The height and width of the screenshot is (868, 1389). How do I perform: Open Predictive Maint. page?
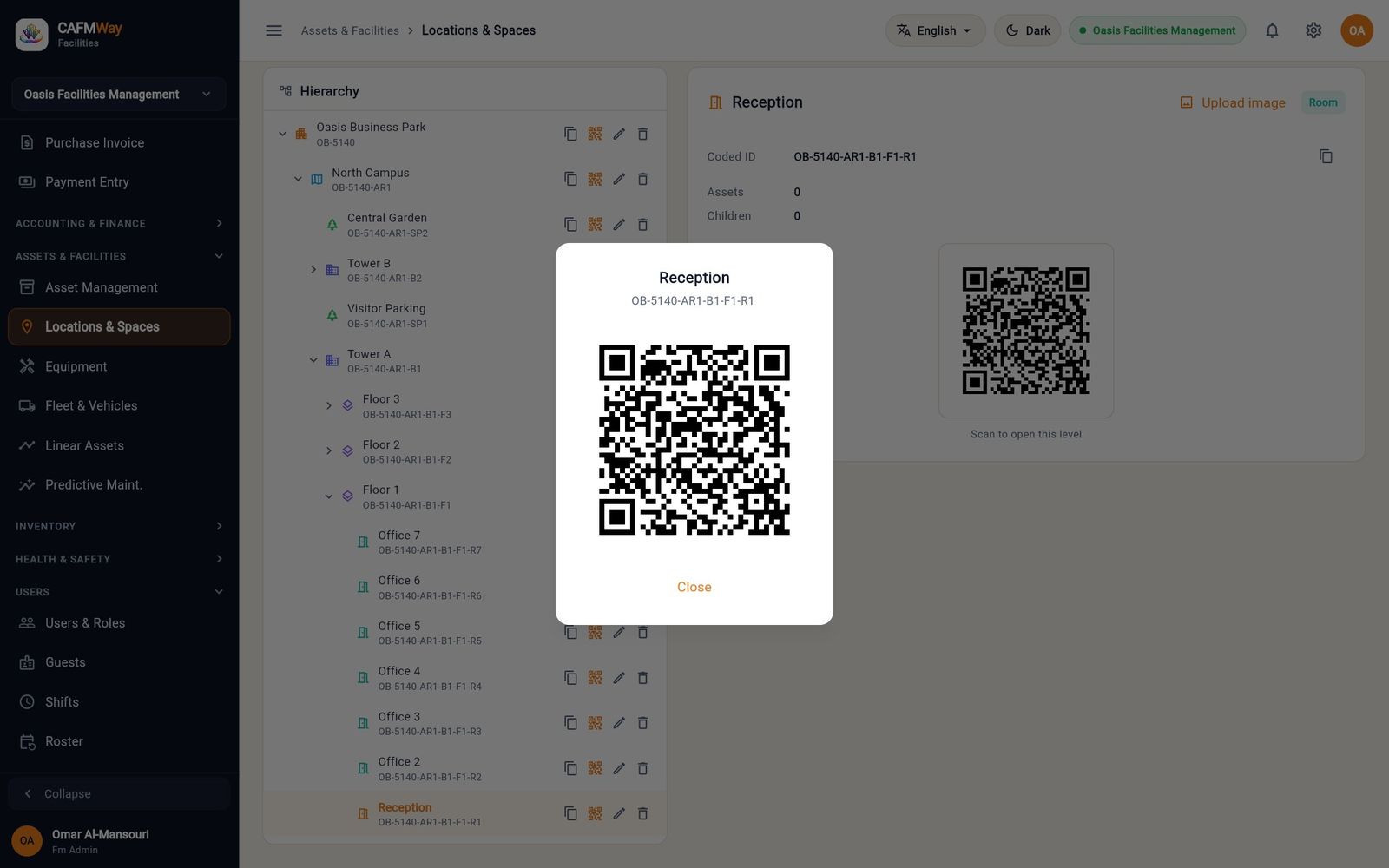coord(119,484)
